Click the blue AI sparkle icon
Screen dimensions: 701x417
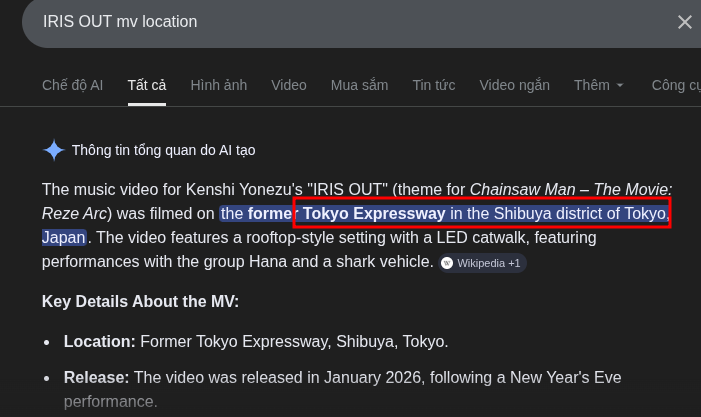[x=54, y=150]
